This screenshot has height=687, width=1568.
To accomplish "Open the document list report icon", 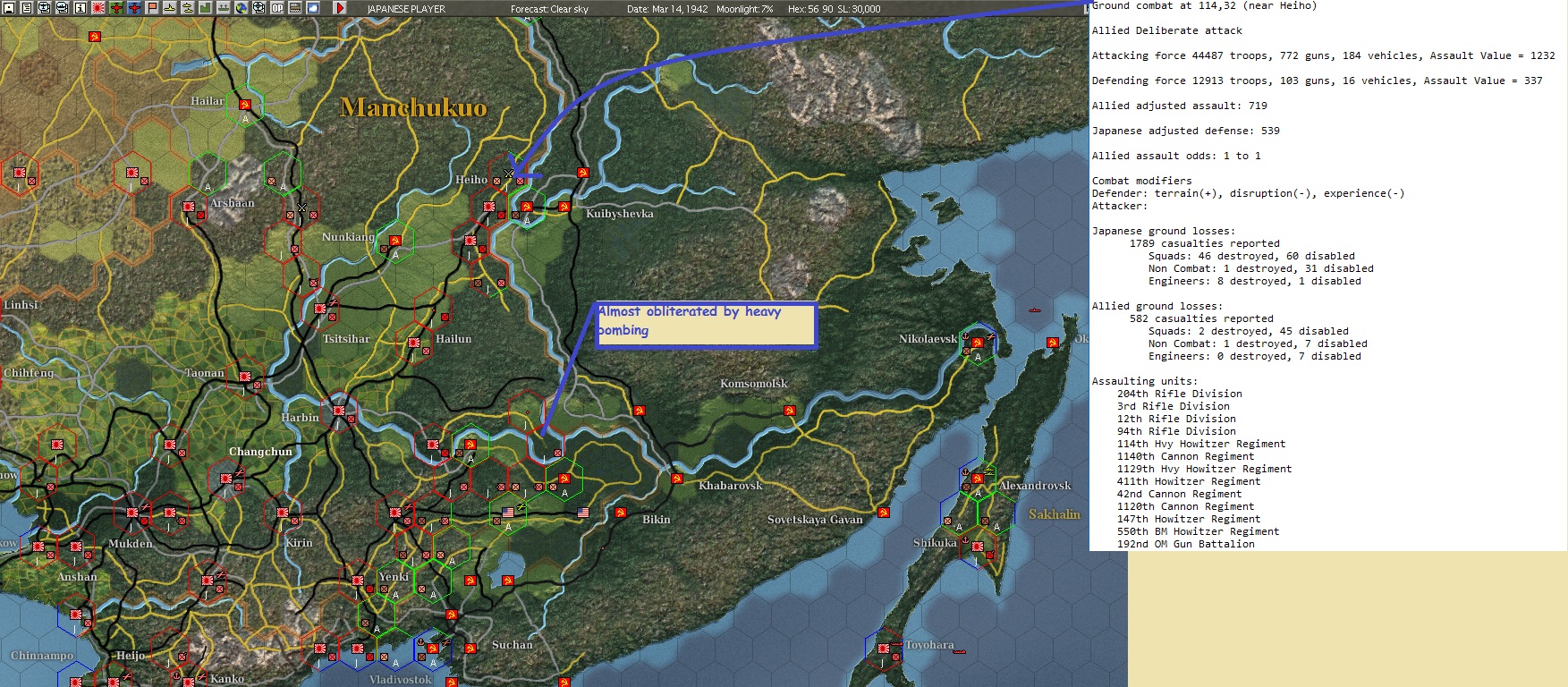I will tap(26, 8).
